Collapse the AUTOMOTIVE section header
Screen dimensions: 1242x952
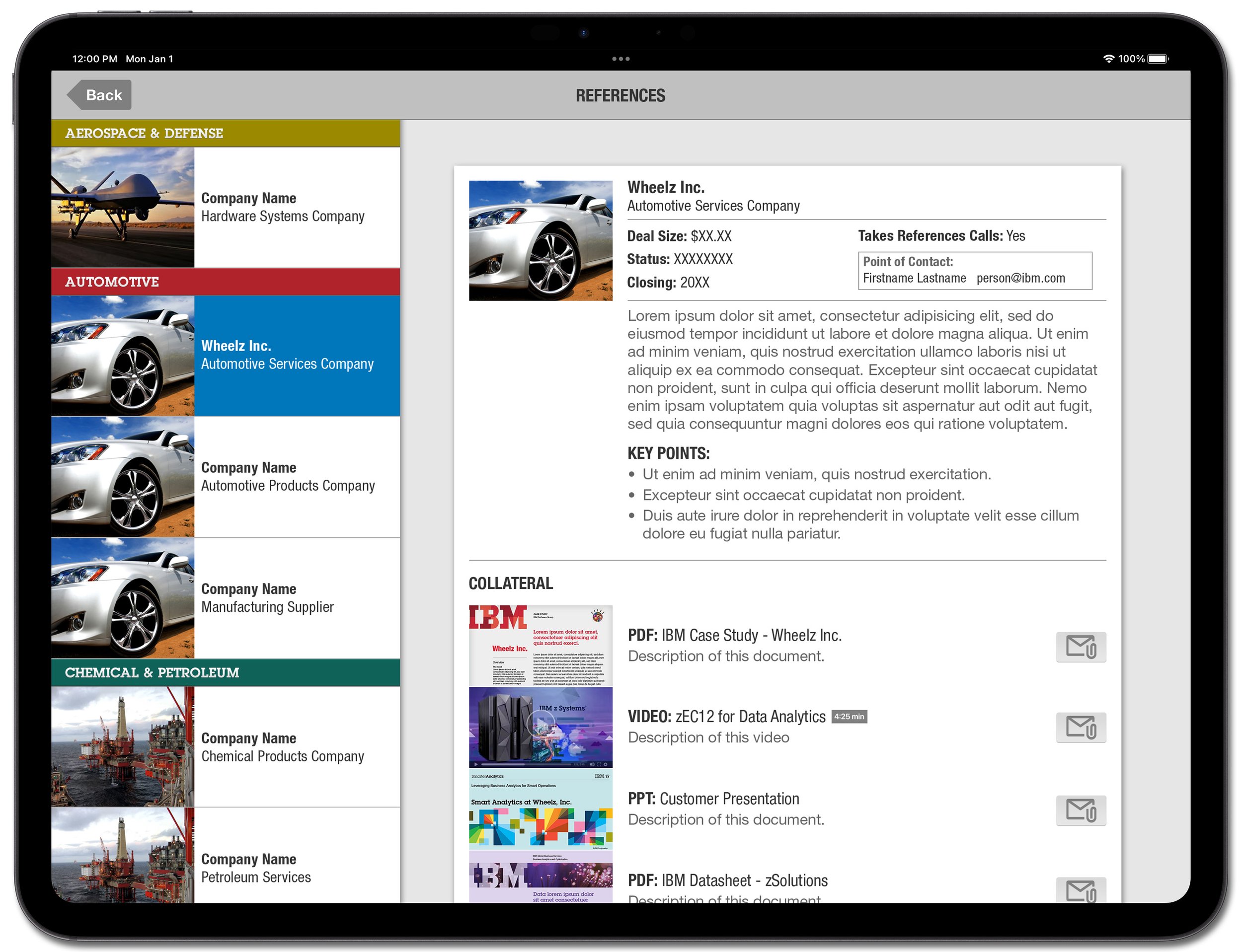pos(226,282)
